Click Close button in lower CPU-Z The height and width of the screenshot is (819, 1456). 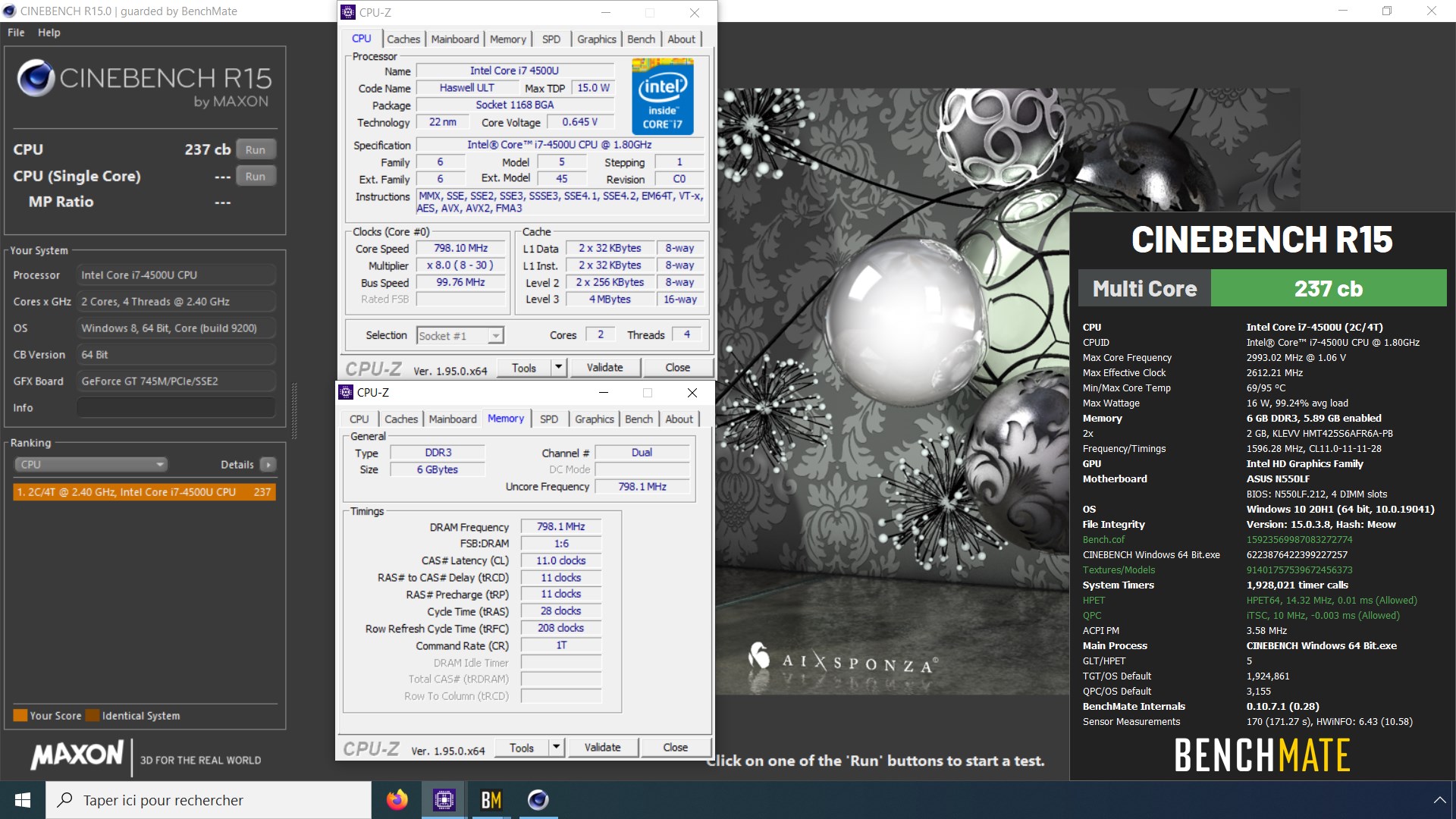coord(675,748)
